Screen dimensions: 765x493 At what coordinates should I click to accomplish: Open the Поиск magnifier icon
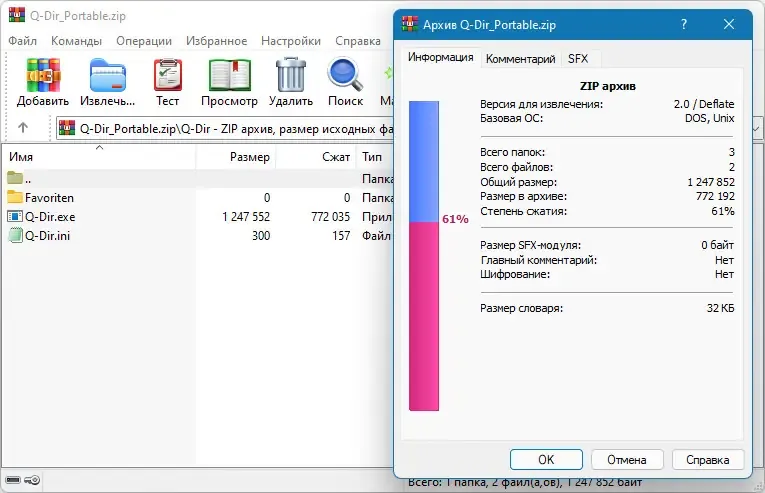345,75
